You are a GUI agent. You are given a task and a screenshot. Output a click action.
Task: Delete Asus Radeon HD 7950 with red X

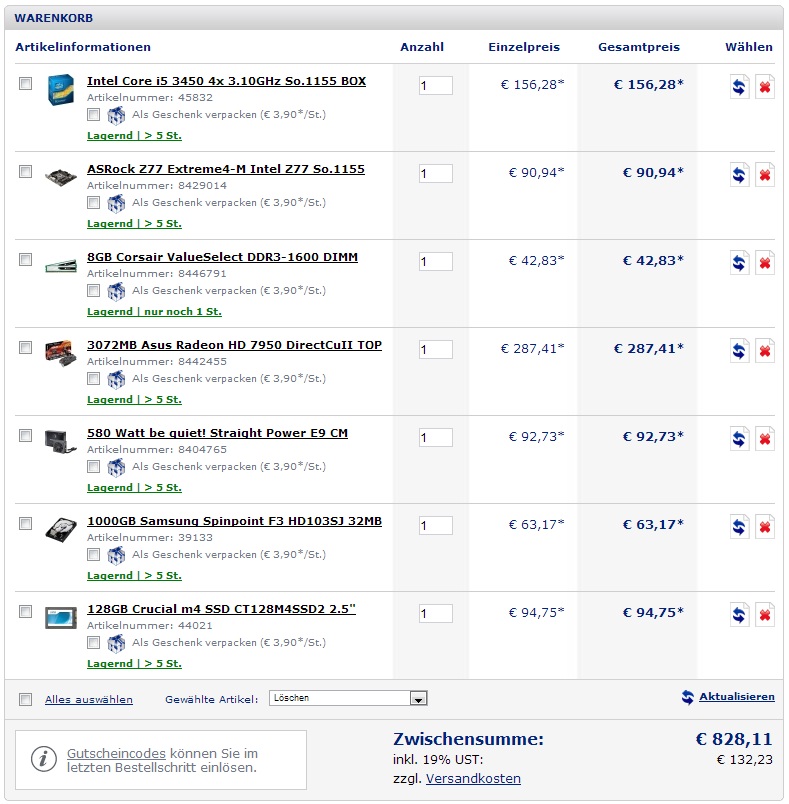pos(764,351)
